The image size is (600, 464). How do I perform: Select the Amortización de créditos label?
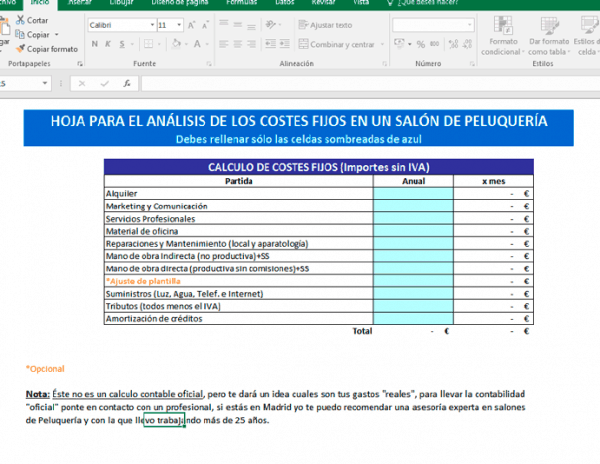[x=154, y=319]
